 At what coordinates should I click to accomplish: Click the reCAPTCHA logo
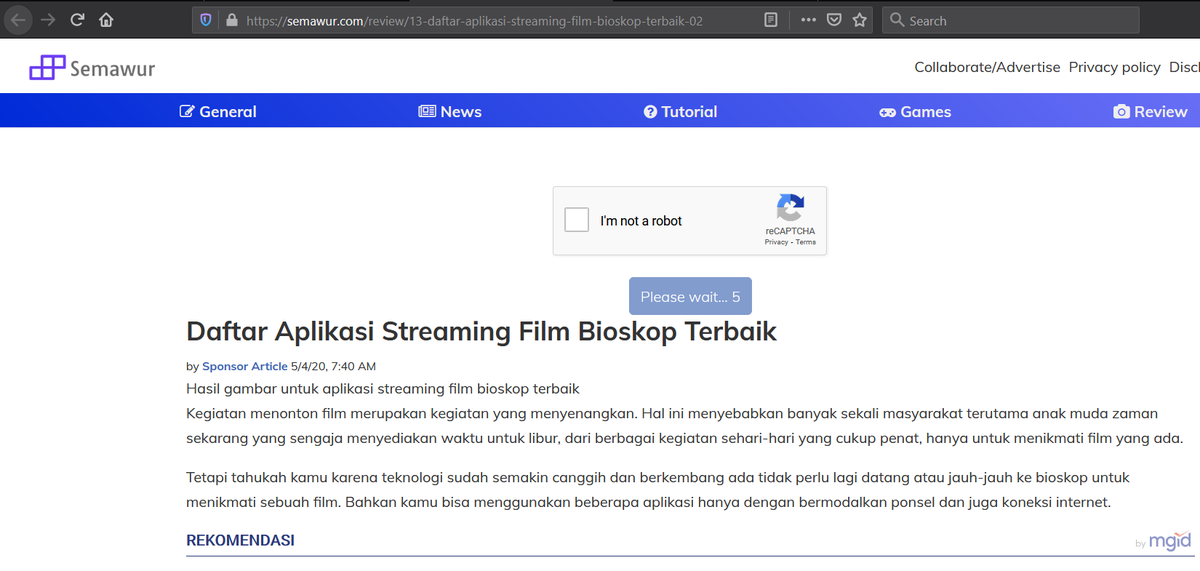(790, 208)
